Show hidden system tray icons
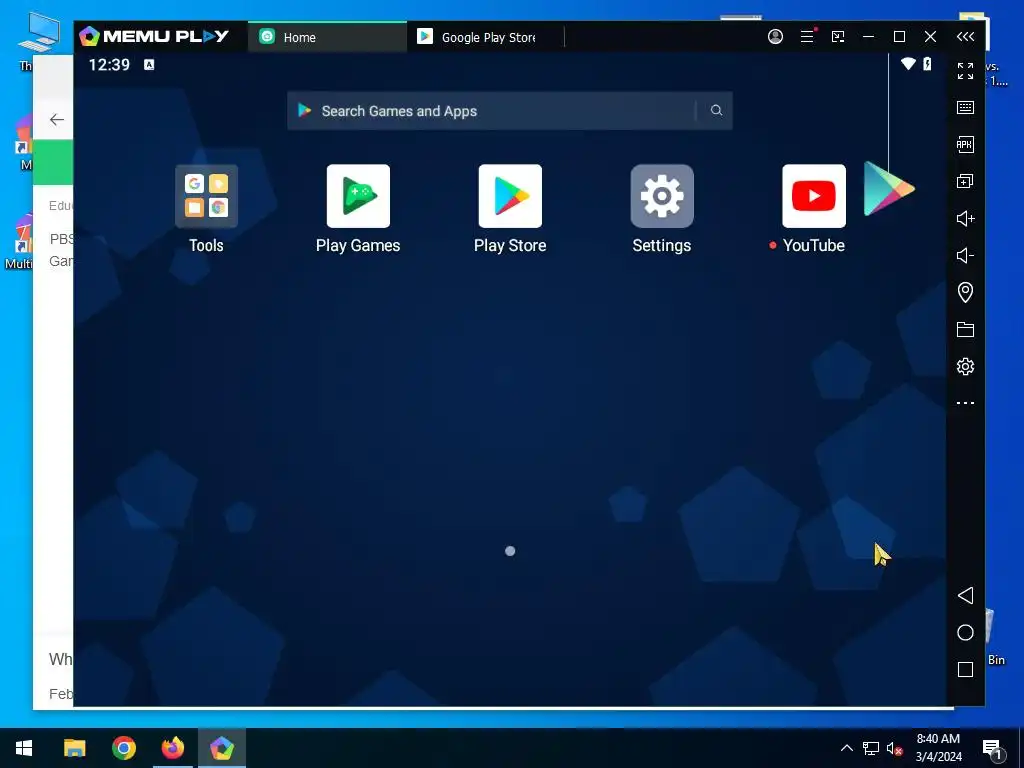1024x768 pixels. click(846, 748)
